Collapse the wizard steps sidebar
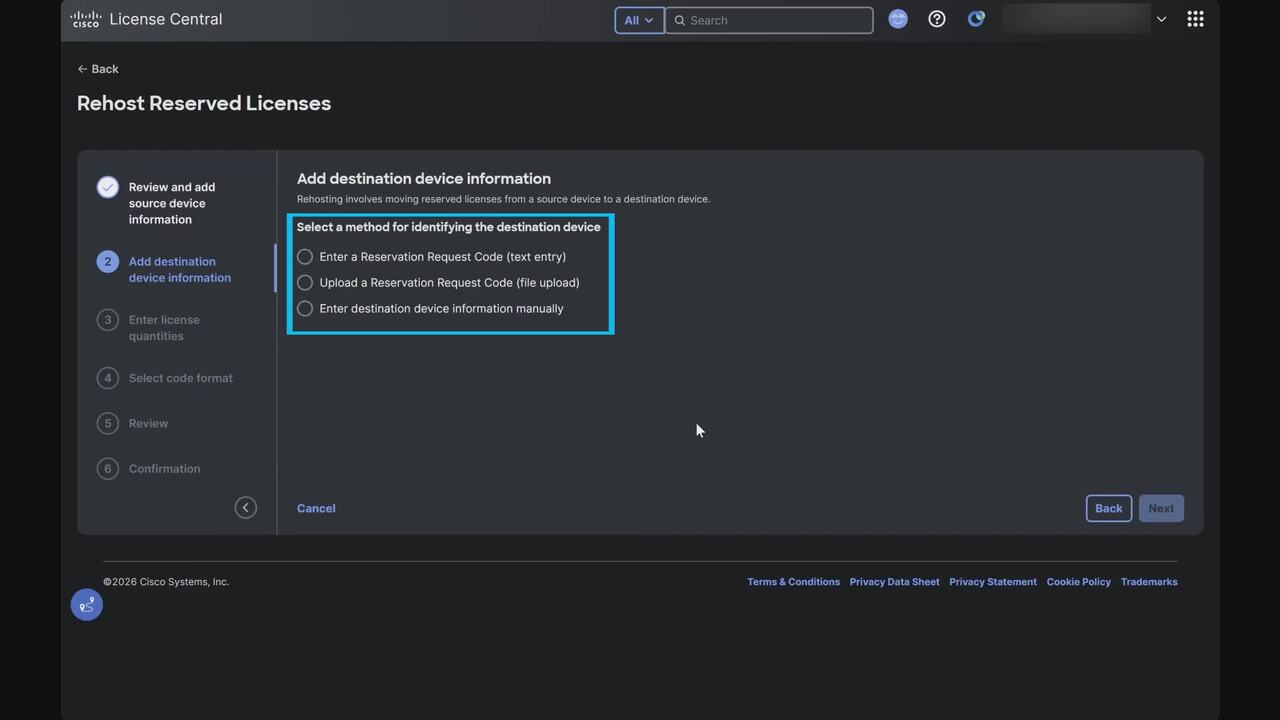 (245, 508)
